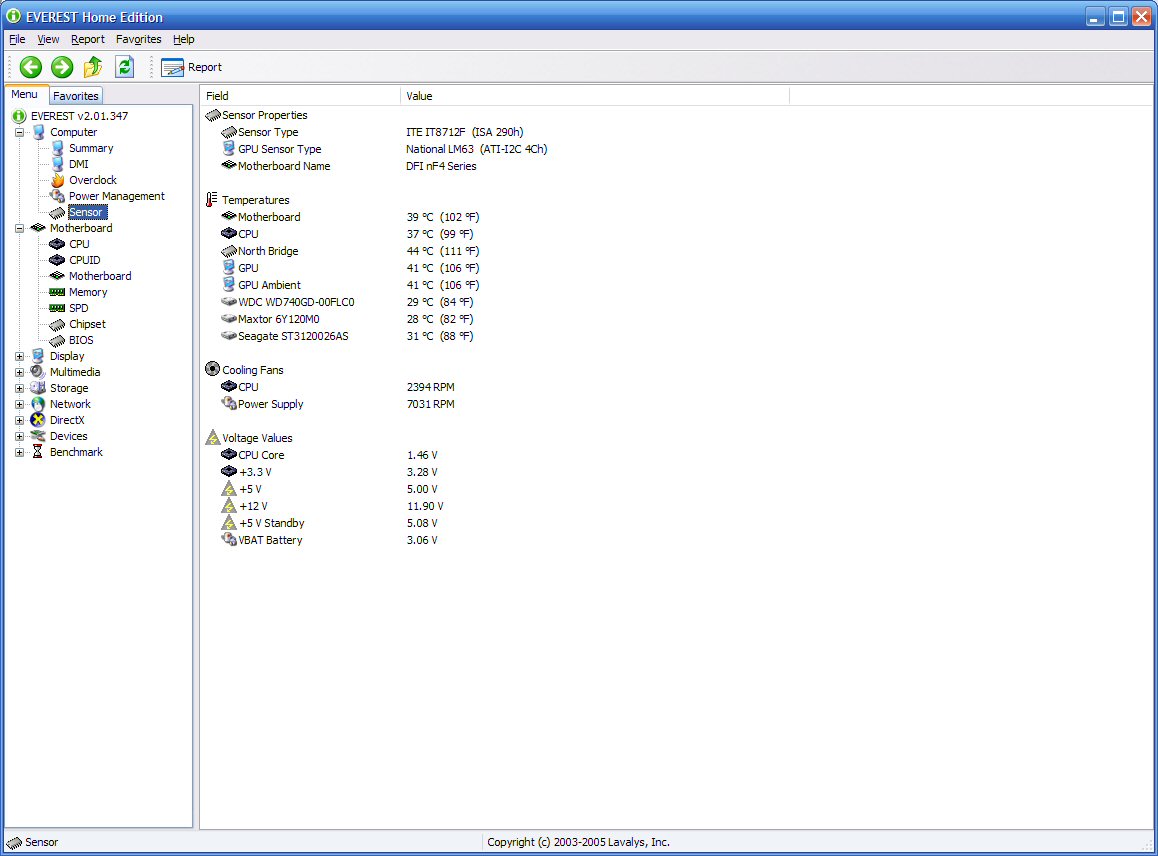Expand the DirectX tree node

pos(20,420)
